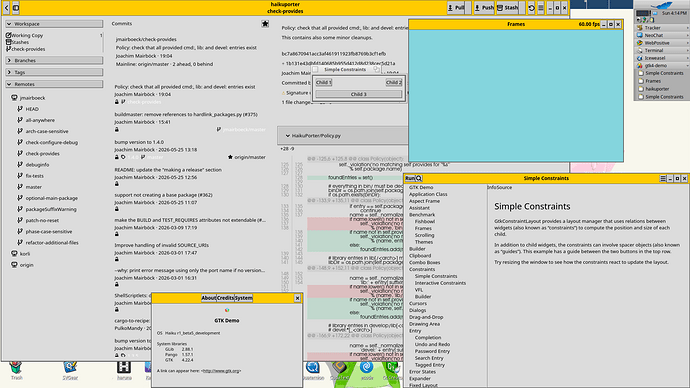Switch to the Source tab in gtk4-demo
The width and height of the screenshot is (690, 388).
click(x=504, y=187)
